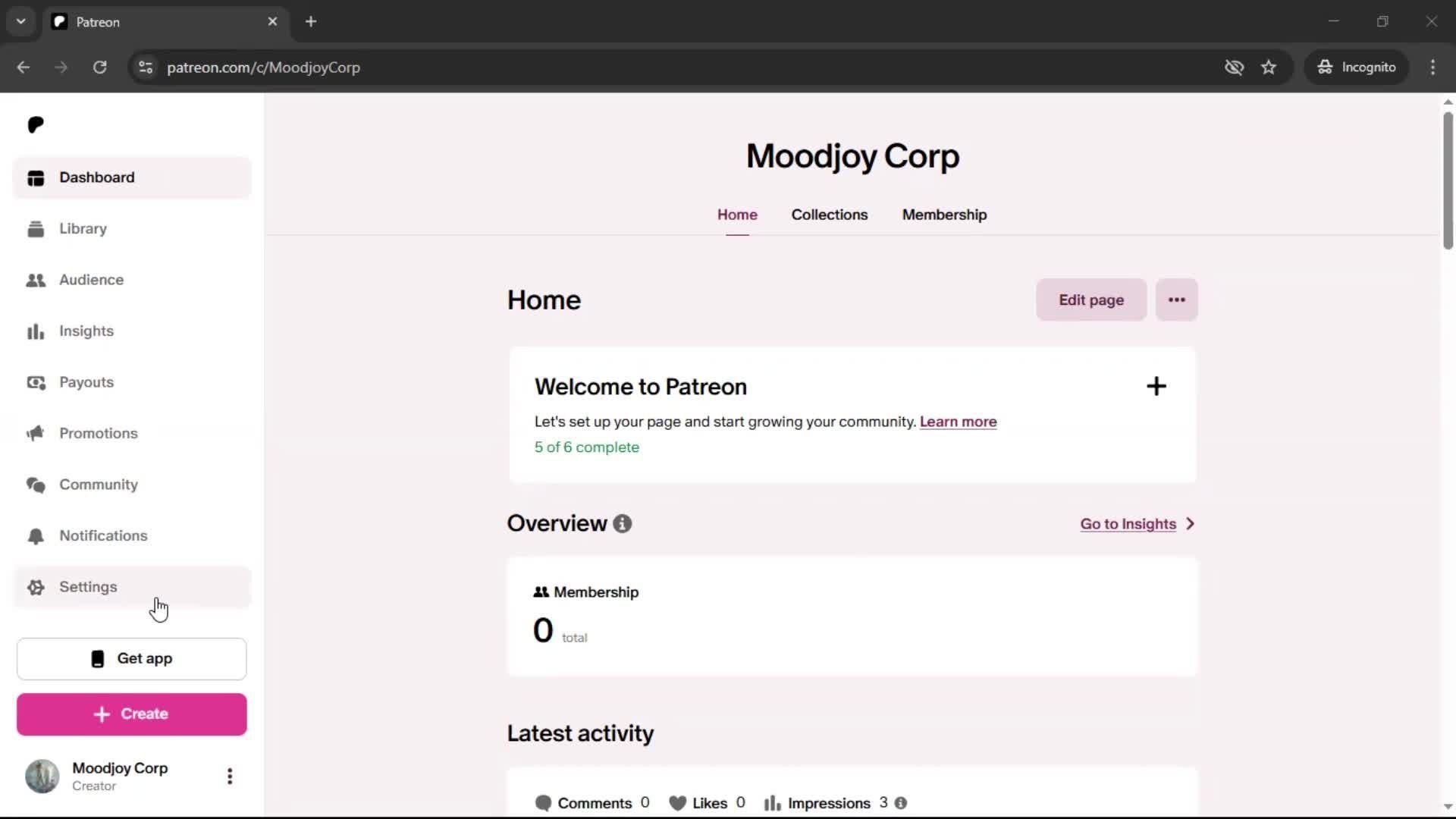Click the Patreon logo icon in sidebar
The height and width of the screenshot is (819, 1456).
click(36, 125)
